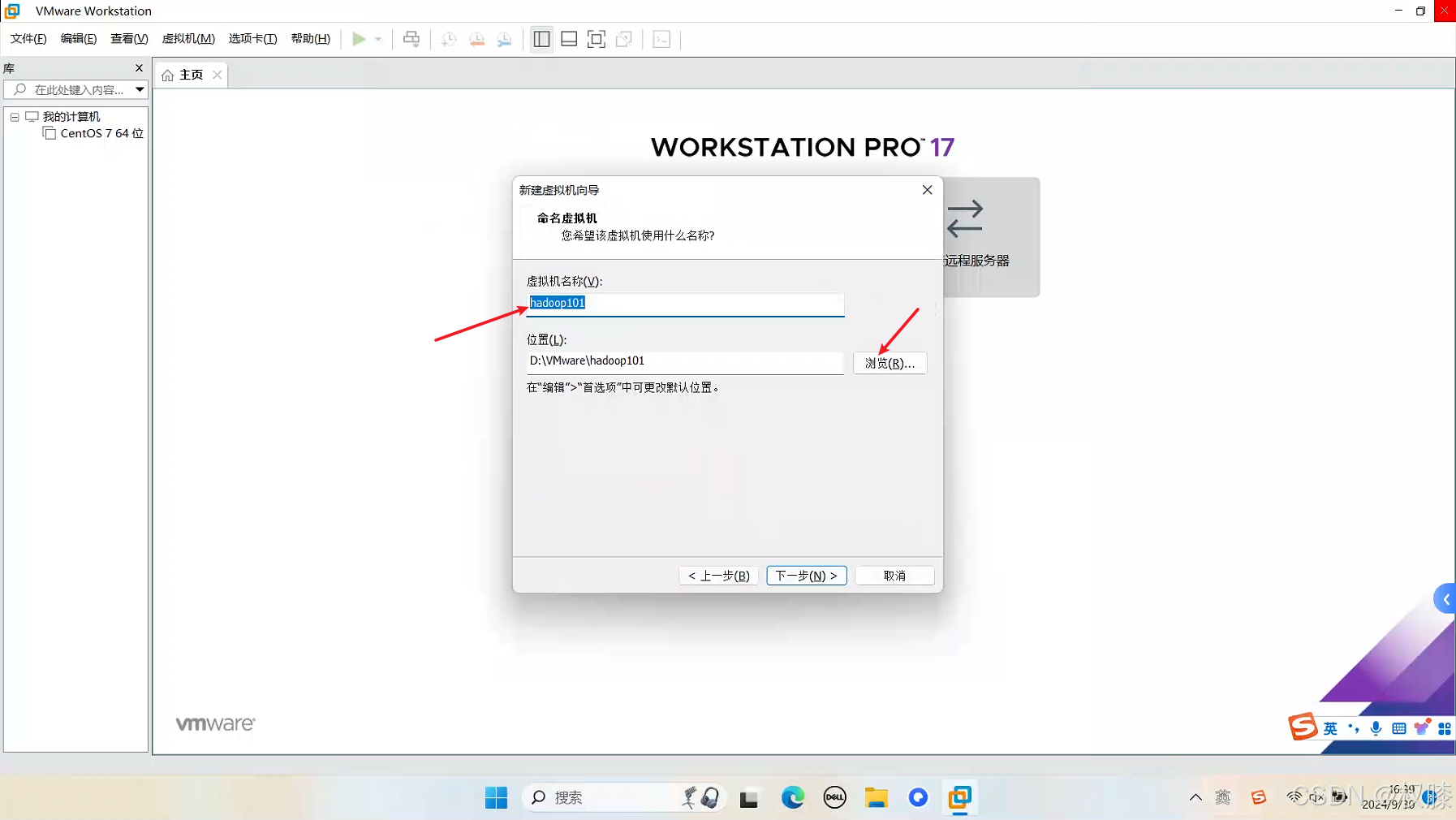Click the 下一步(N) next button
1456x820 pixels.
pyautogui.click(x=807, y=576)
